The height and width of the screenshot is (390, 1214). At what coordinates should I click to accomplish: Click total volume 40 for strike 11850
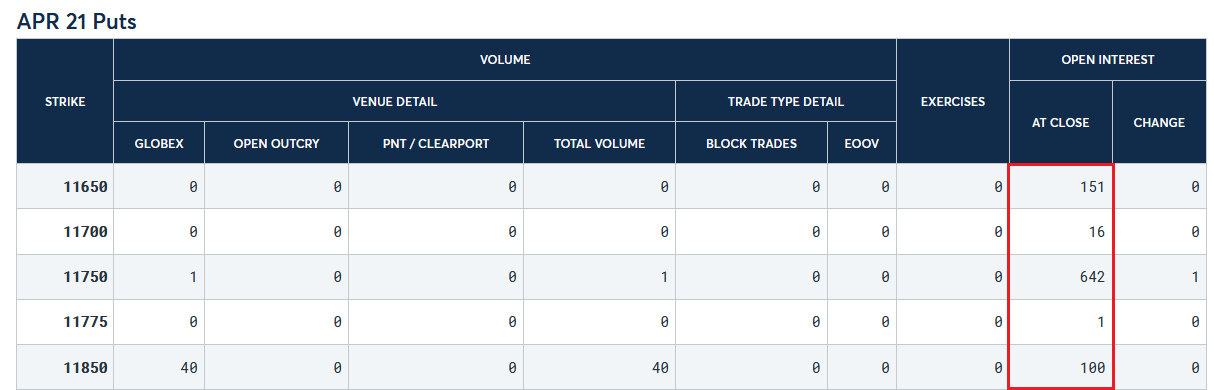tap(659, 368)
